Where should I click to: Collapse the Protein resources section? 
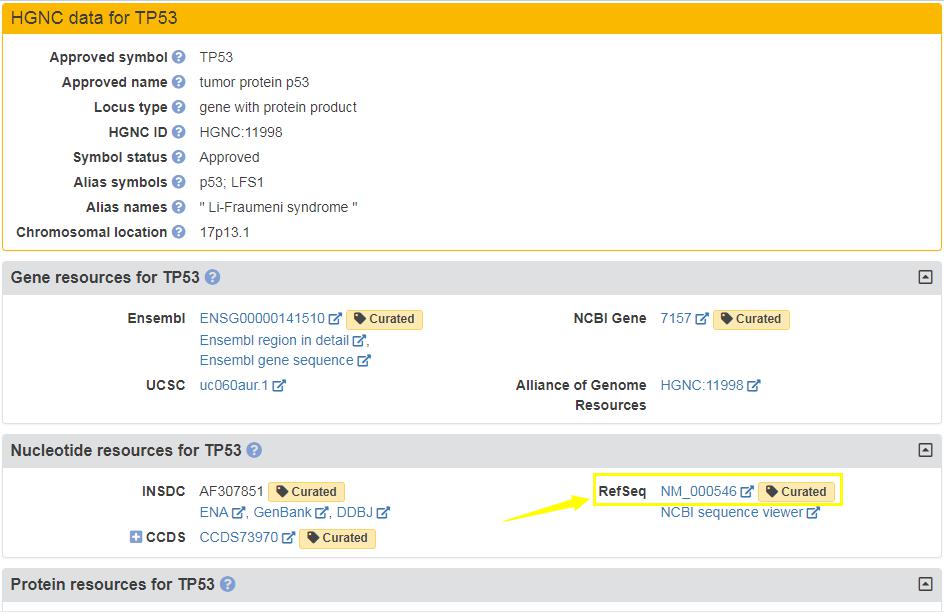click(925, 584)
